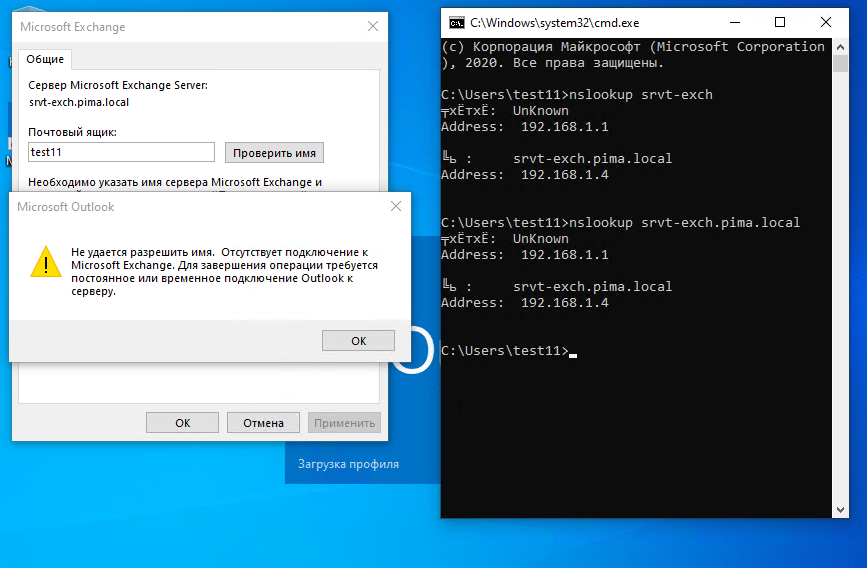The width and height of the screenshot is (867, 568).
Task: Click the scroll up arrow in the cmd window
Action: point(840,48)
